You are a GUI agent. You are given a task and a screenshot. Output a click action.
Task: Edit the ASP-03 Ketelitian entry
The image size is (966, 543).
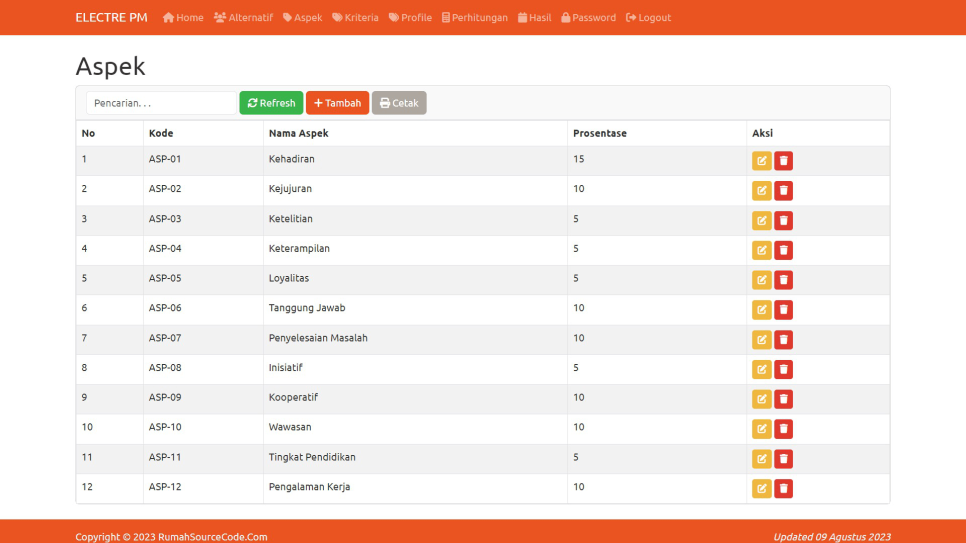click(761, 221)
